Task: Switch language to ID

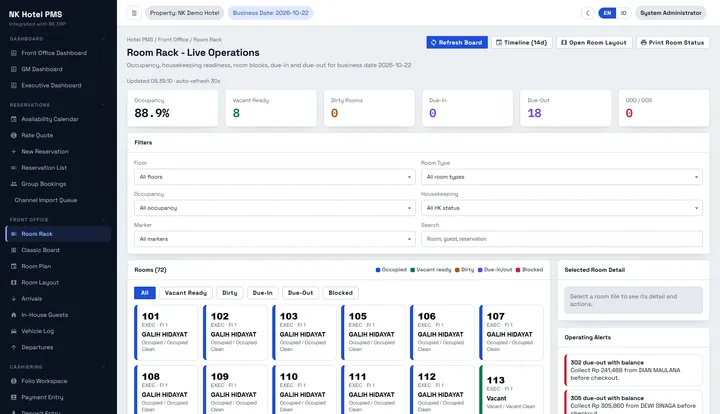Action: pos(623,13)
